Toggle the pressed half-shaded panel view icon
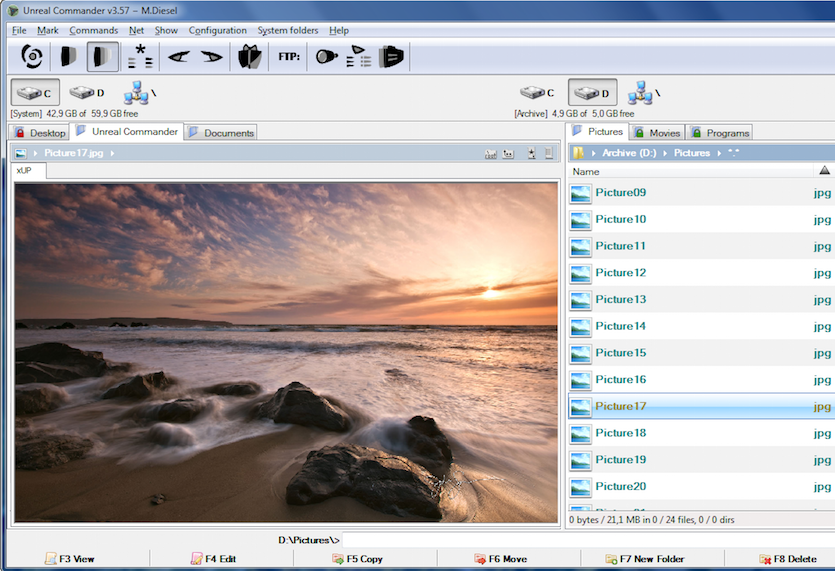 point(103,56)
